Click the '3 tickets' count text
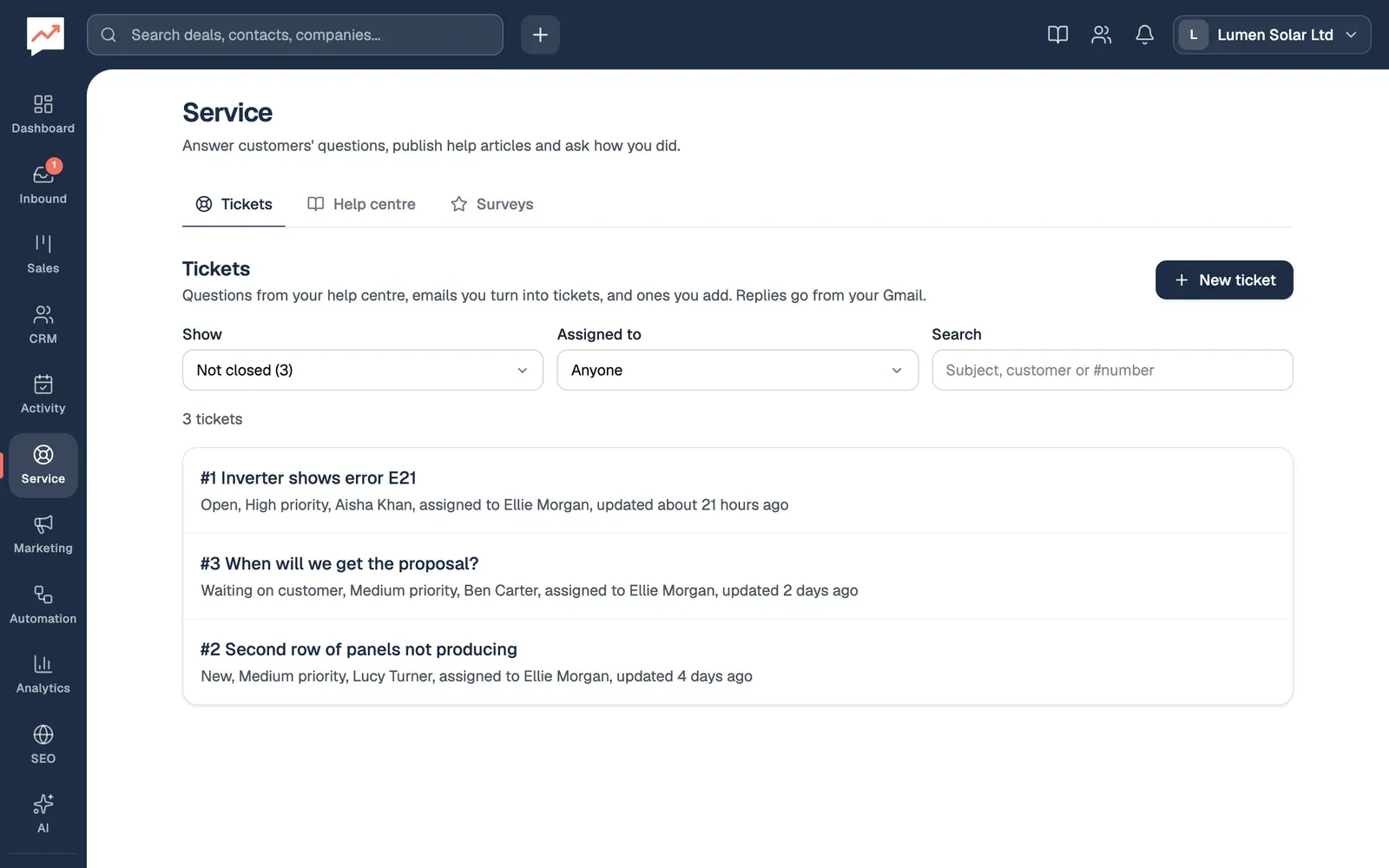The image size is (1389, 868). 212,419
